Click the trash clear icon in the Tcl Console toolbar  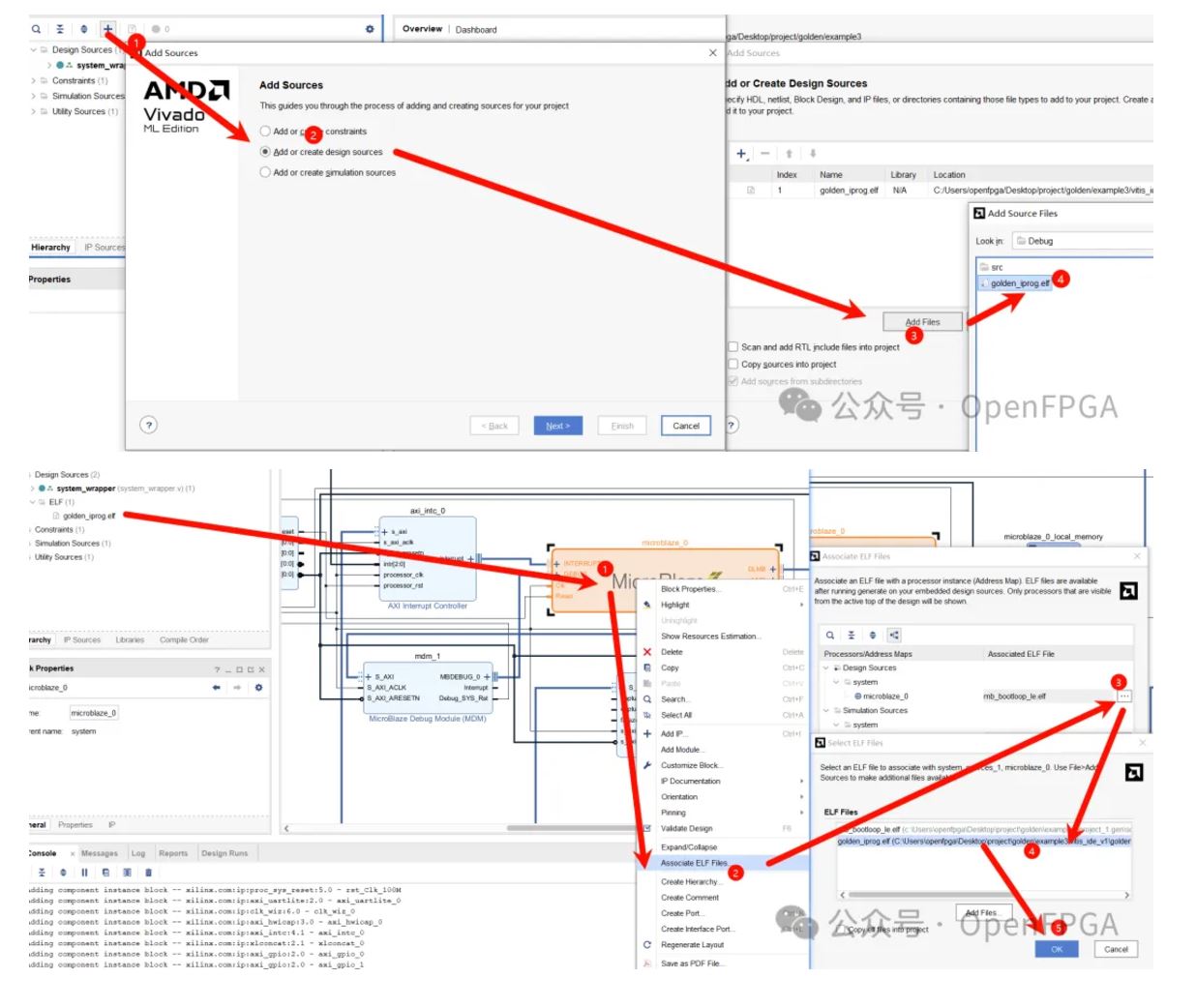(x=148, y=872)
